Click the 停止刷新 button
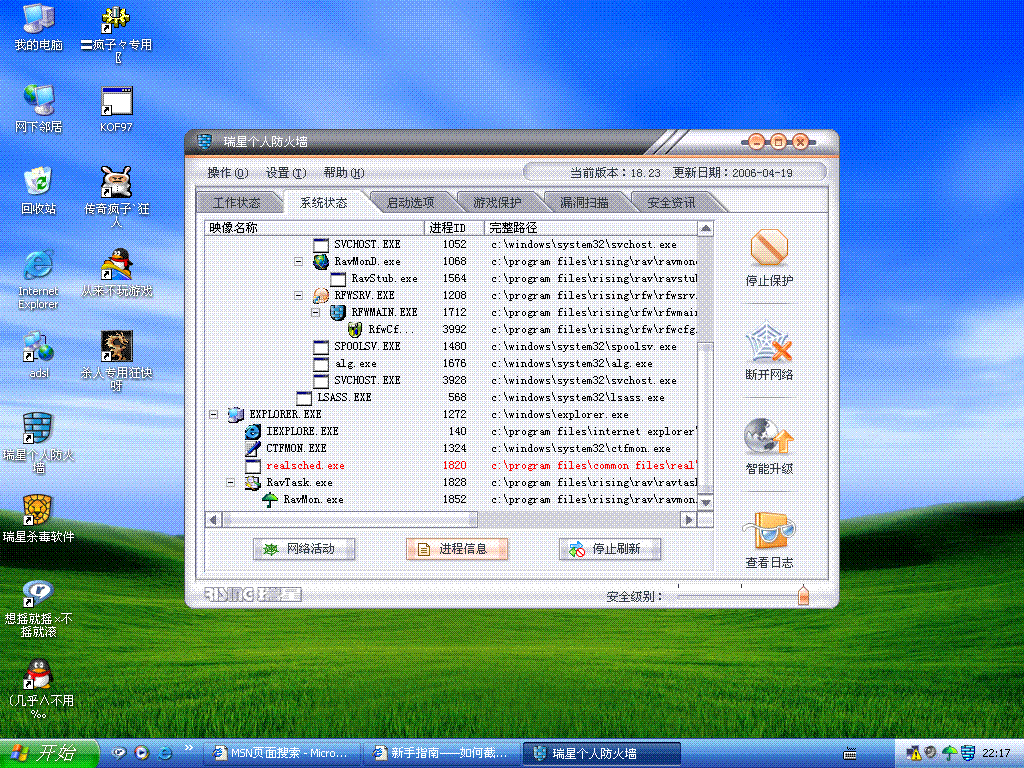1024x768 pixels. [x=609, y=549]
